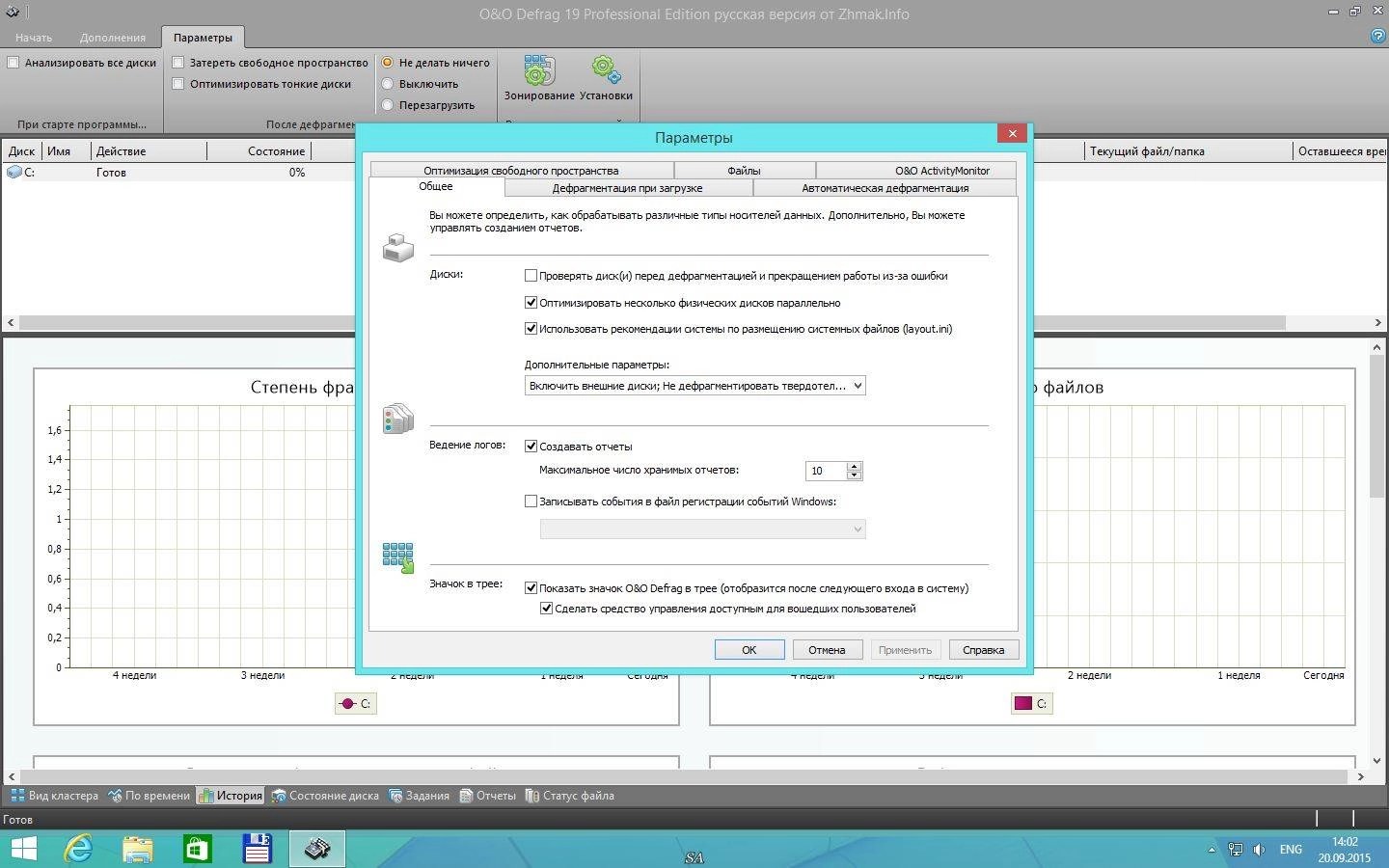Select the Не делать ничего radio button
The width and height of the screenshot is (1389, 868).
[388, 63]
